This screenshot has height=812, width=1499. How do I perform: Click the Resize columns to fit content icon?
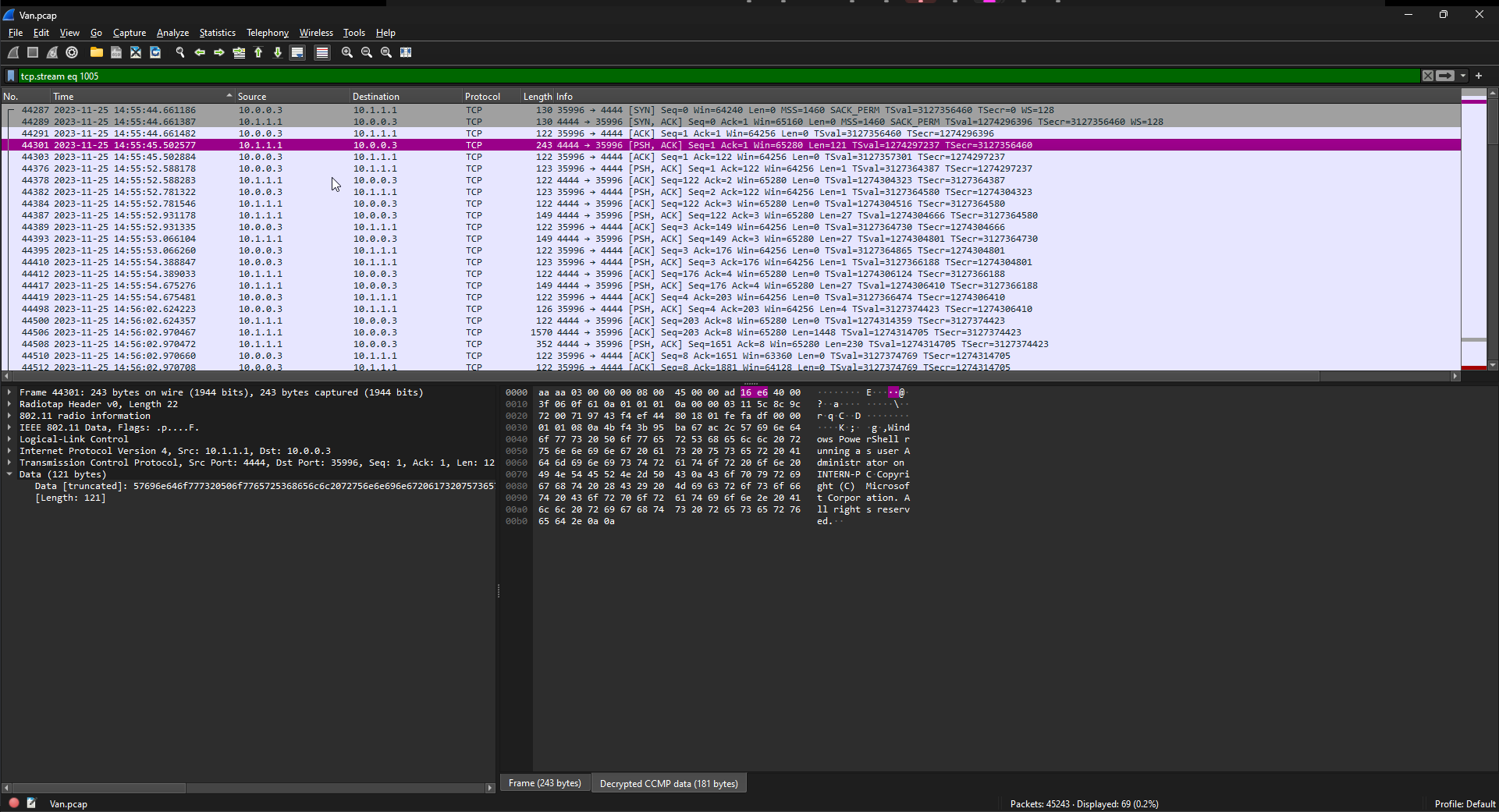(406, 52)
